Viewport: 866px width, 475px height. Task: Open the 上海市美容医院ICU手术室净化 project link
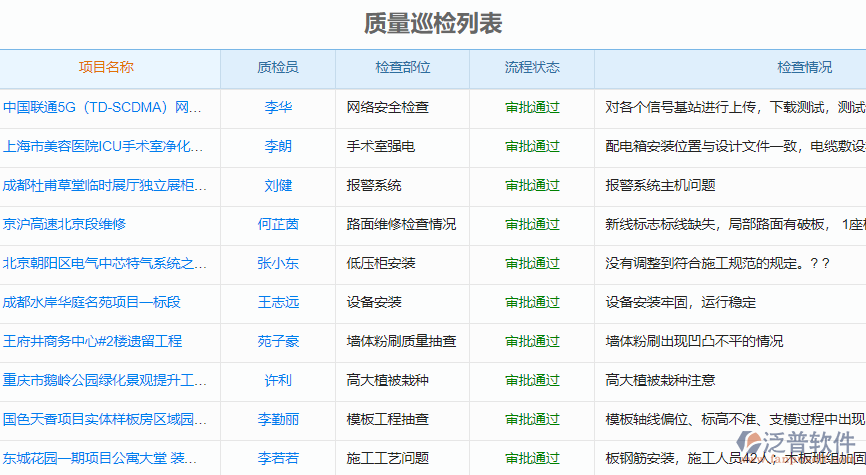tap(104, 146)
